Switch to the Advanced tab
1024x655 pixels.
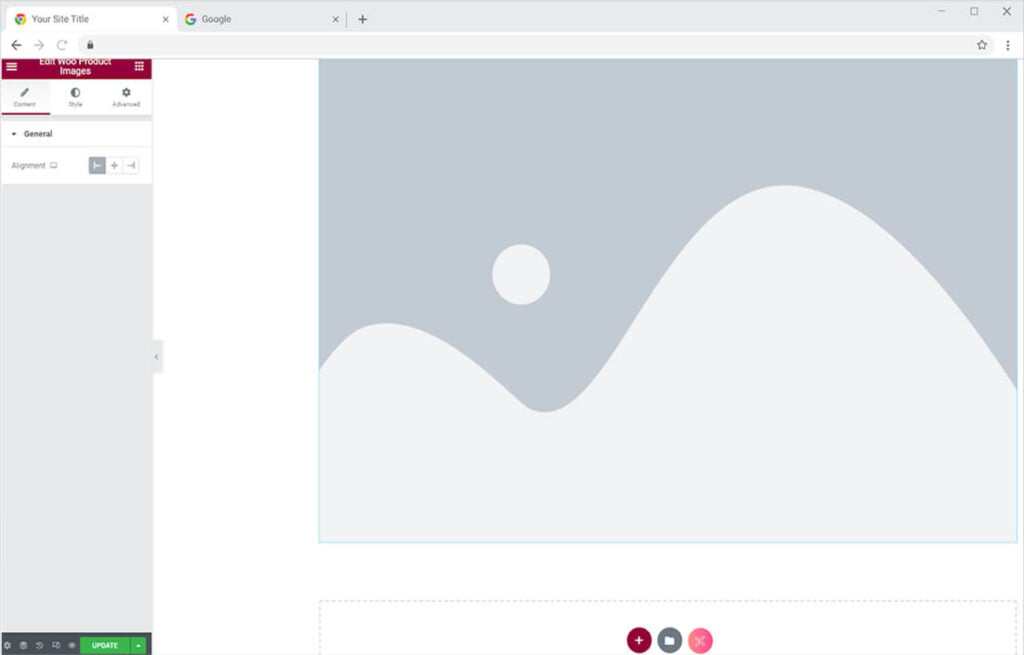pos(126,97)
